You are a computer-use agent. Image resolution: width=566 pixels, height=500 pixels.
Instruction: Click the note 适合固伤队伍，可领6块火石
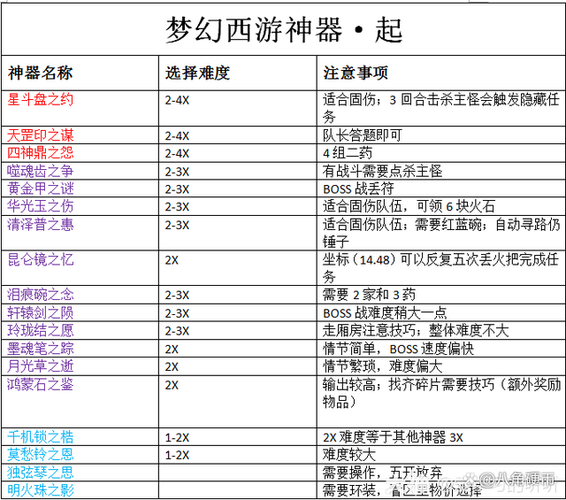coord(409,206)
